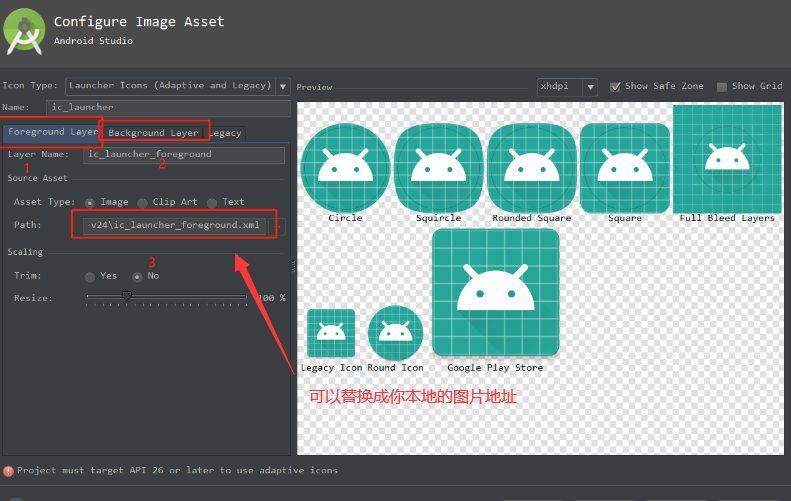Image resolution: width=791 pixels, height=501 pixels.
Task: Click the Square icon preview
Action: click(625, 168)
